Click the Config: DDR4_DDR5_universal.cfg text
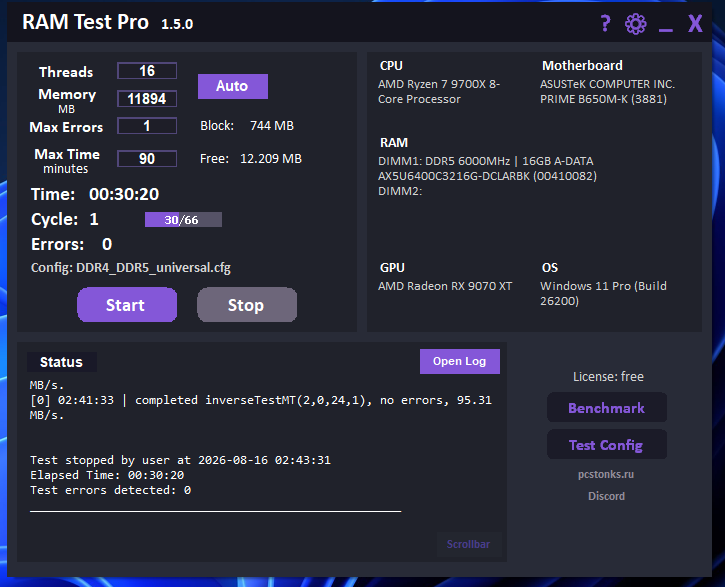Image resolution: width=725 pixels, height=587 pixels. tap(131, 268)
